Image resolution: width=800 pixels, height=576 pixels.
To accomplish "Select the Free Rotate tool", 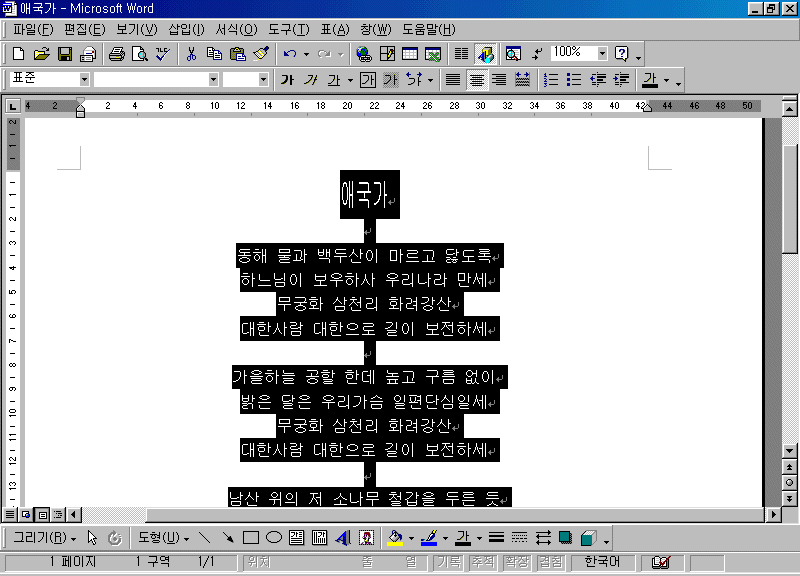I will [115, 538].
